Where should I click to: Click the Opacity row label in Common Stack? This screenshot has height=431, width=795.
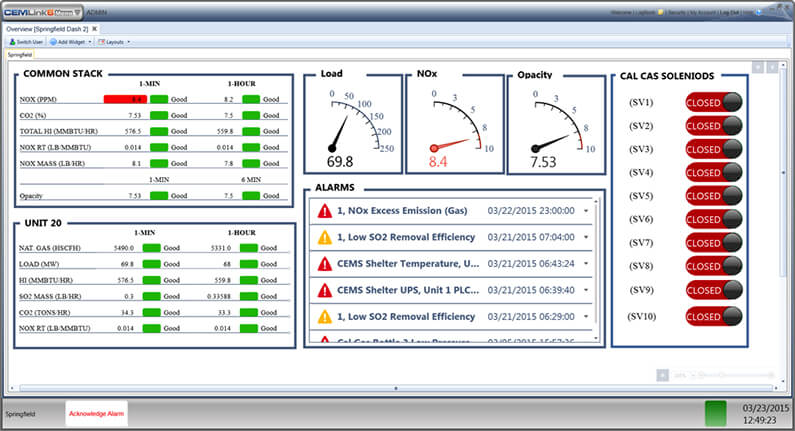click(31, 196)
